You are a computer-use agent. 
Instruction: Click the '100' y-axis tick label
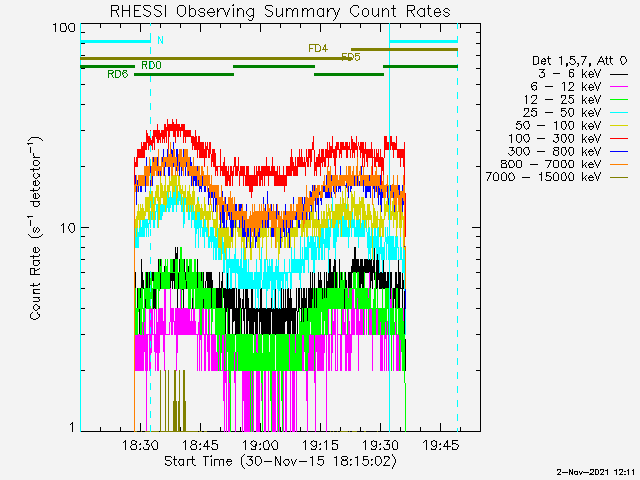pyautogui.click(x=64, y=27)
